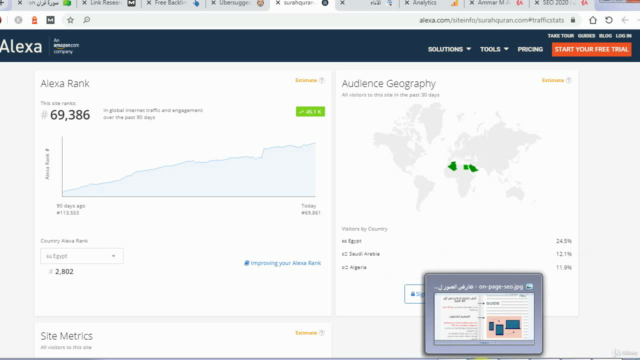Viewport: 640px width, 360px height.
Task: Open the Egypt country rank dropdown
Action: [x=82, y=256]
